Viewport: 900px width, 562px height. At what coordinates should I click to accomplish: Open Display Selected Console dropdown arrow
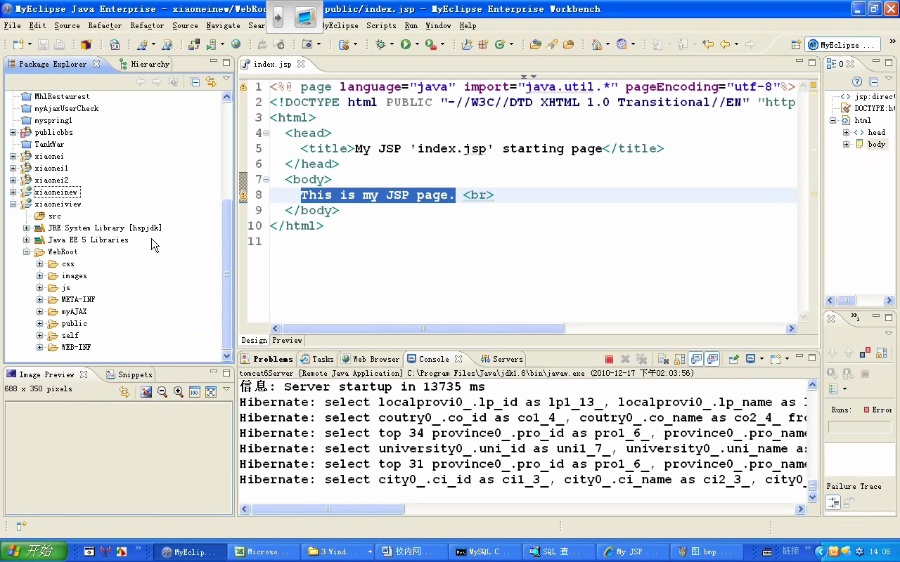(x=761, y=359)
